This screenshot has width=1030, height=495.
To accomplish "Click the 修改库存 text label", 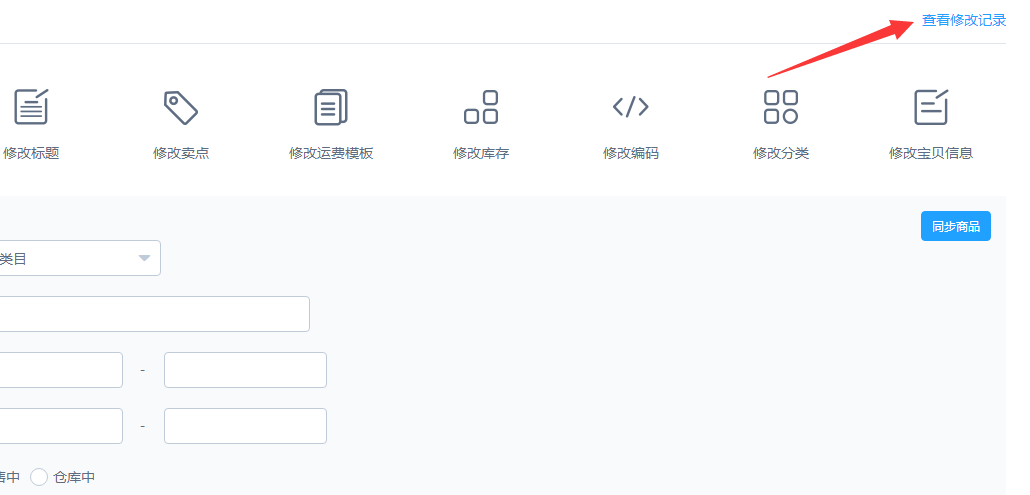I will tap(481, 153).
